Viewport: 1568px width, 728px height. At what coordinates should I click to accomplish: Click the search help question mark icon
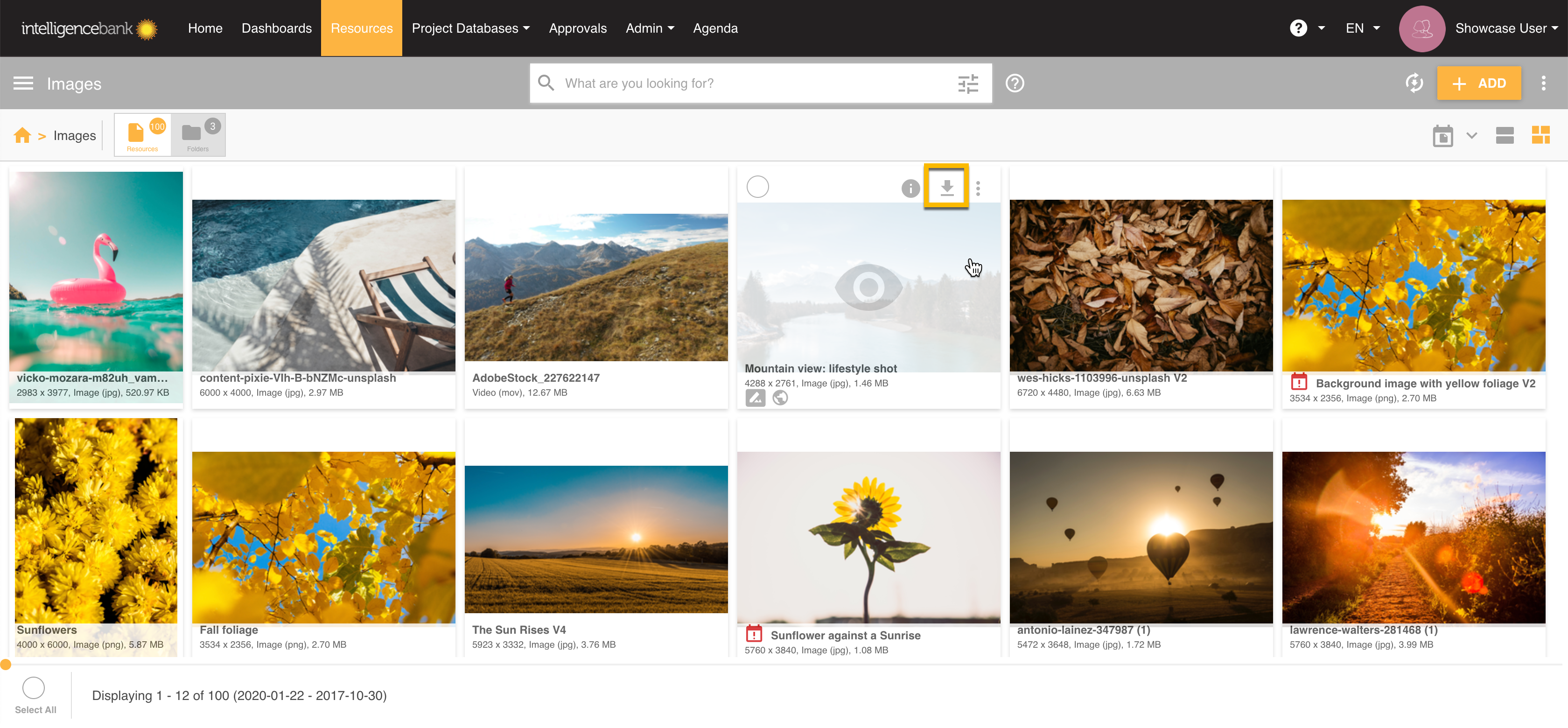1015,84
